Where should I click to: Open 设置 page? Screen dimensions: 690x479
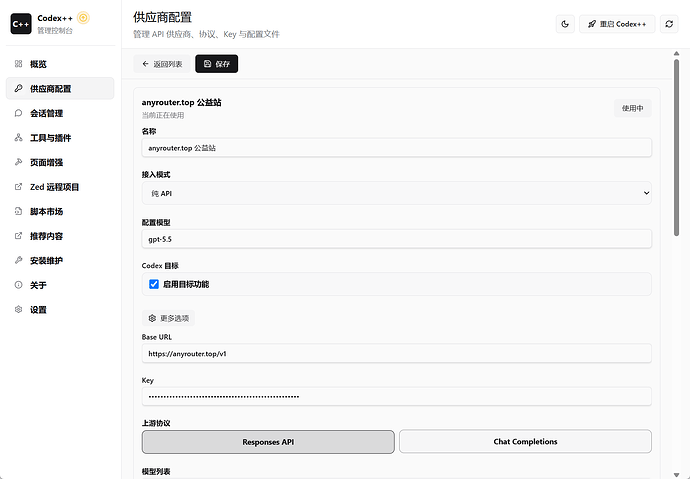[x=60, y=309]
